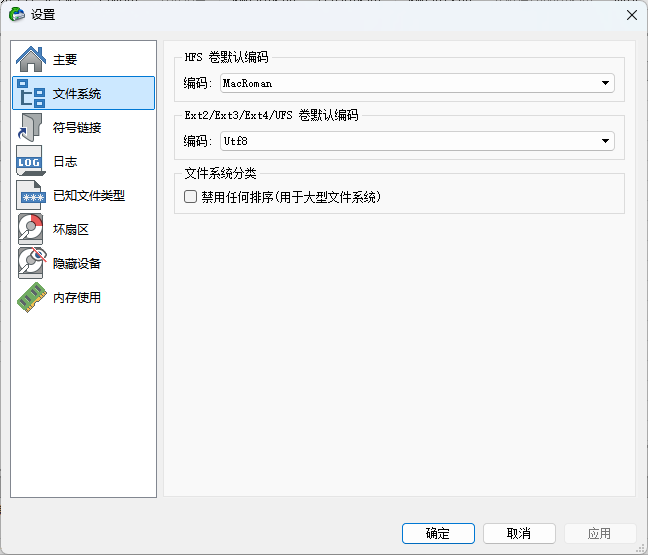Open Ext2/Ext3/Ext4/UFS encoding dropdown arrow
The image size is (648, 555).
click(x=605, y=141)
